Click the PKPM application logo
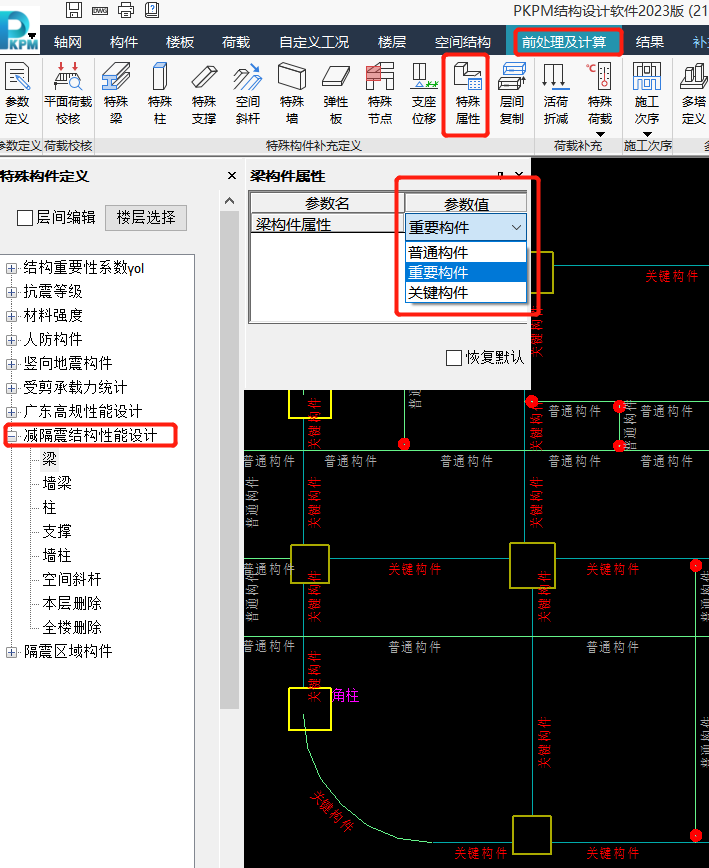The image size is (709, 868). click(19, 29)
